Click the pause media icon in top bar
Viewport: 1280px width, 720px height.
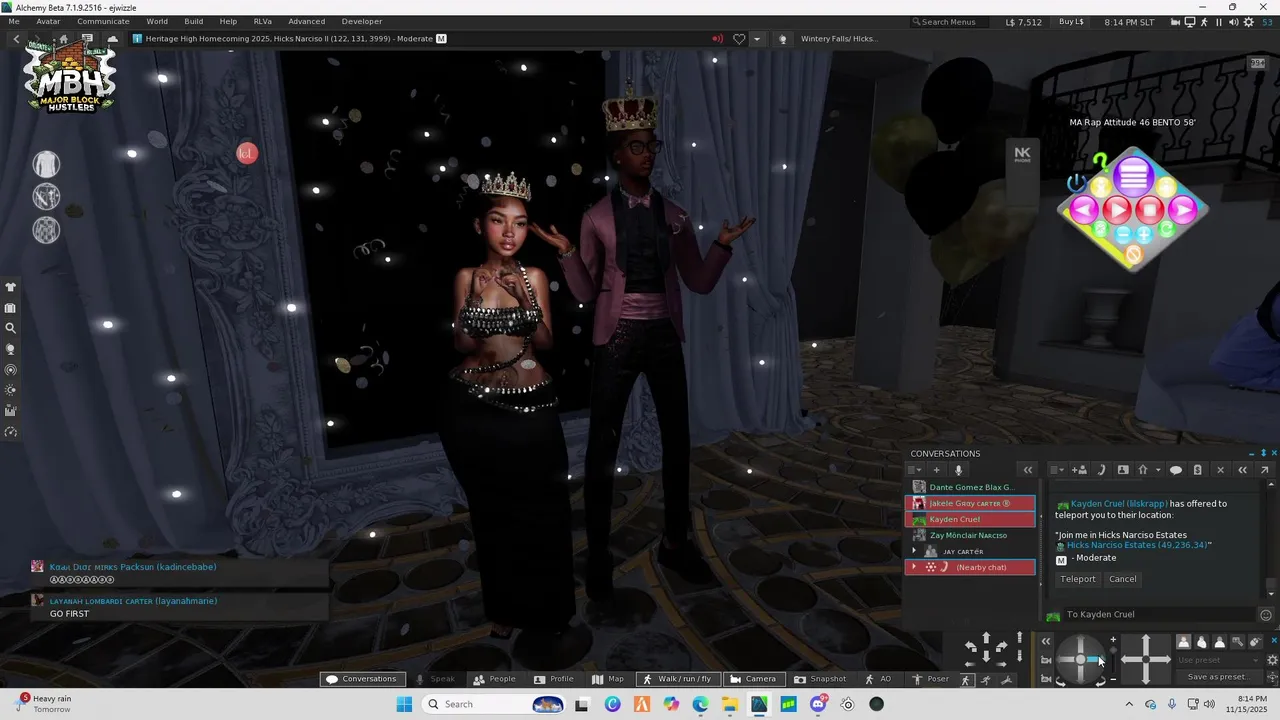coord(1219,22)
